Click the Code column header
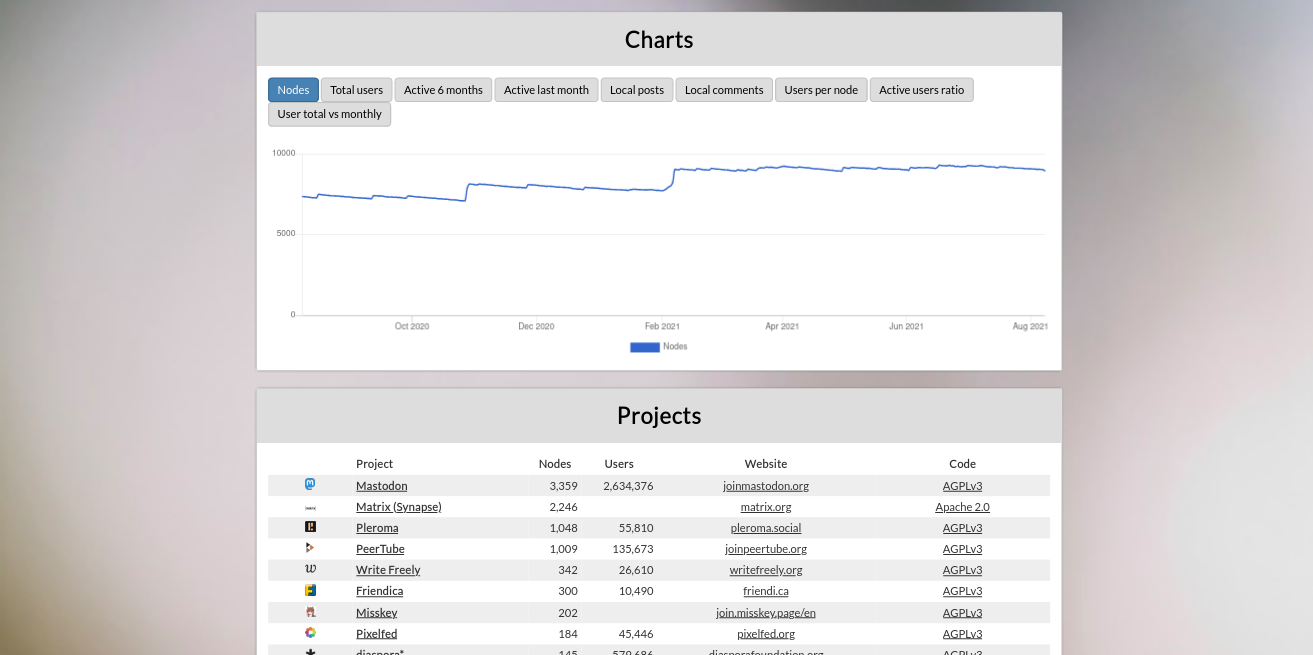The height and width of the screenshot is (655, 1313). click(x=962, y=464)
